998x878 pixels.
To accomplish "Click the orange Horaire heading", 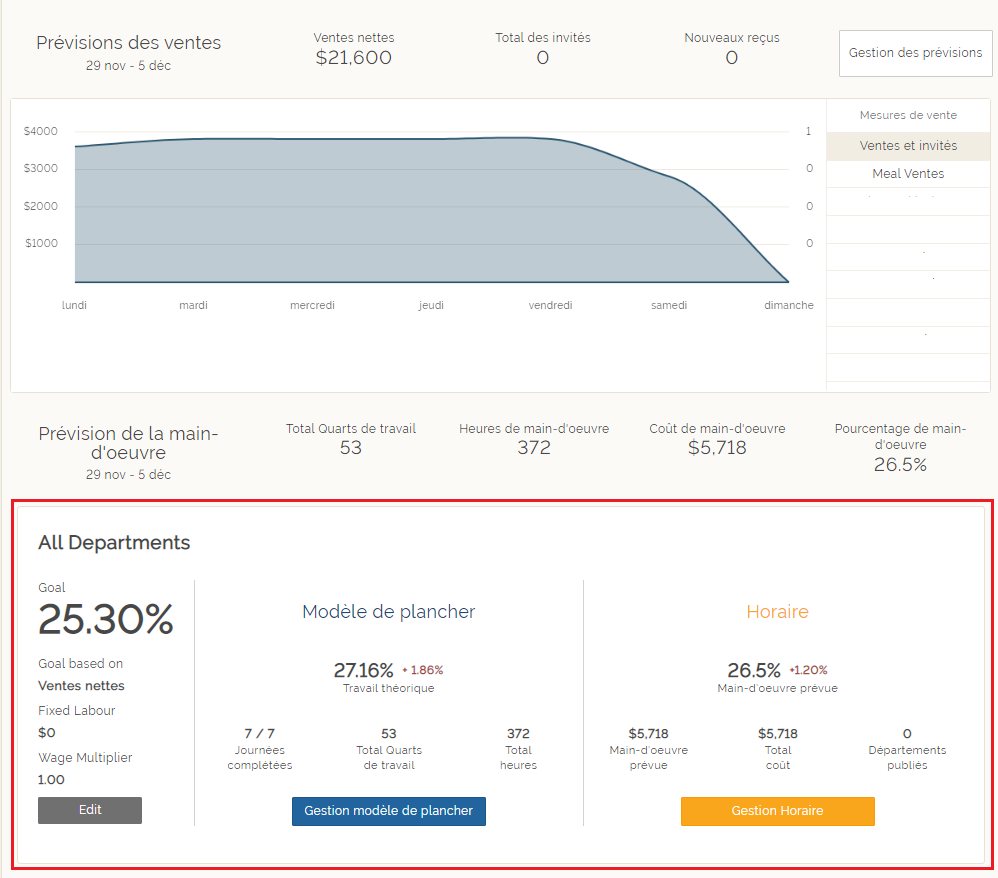I will (777, 612).
